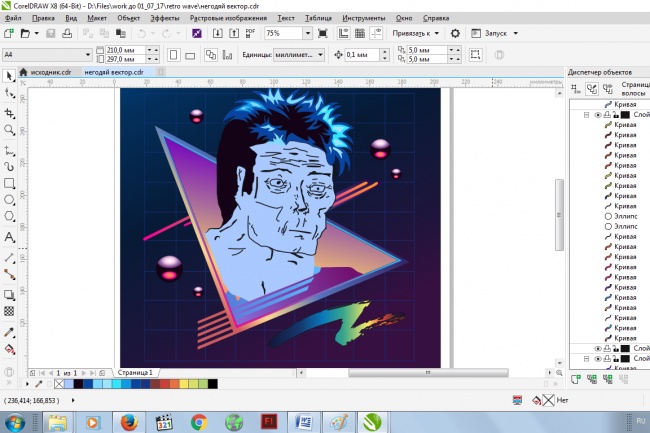Select the Text tool
This screenshot has height=433, width=650.
click(x=9, y=237)
